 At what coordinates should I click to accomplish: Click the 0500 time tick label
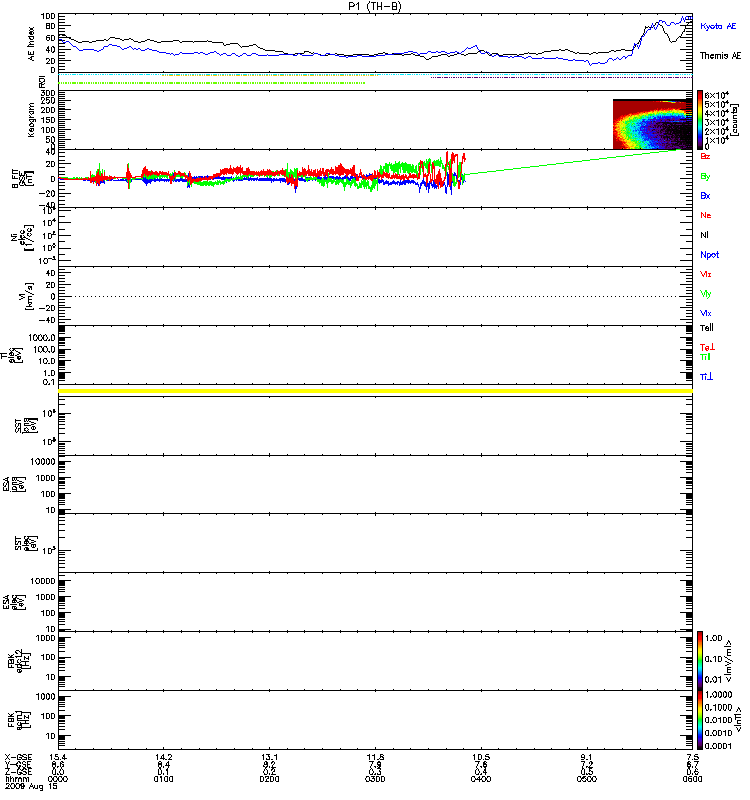[587, 779]
